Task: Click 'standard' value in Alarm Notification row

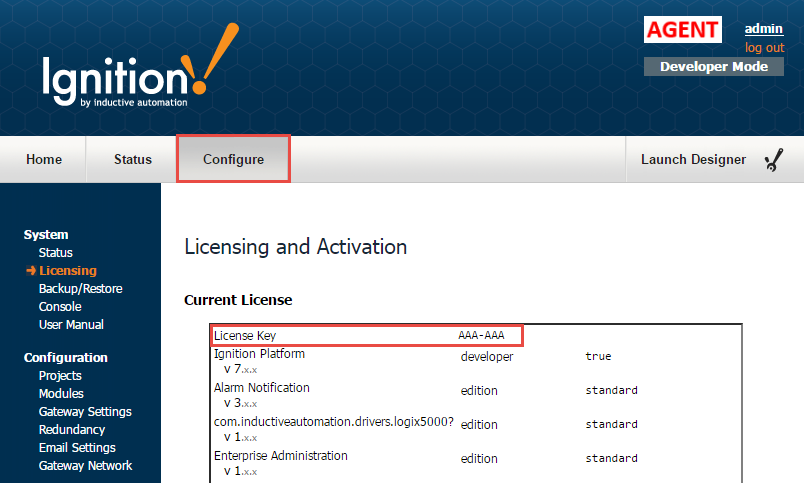Action: (611, 390)
